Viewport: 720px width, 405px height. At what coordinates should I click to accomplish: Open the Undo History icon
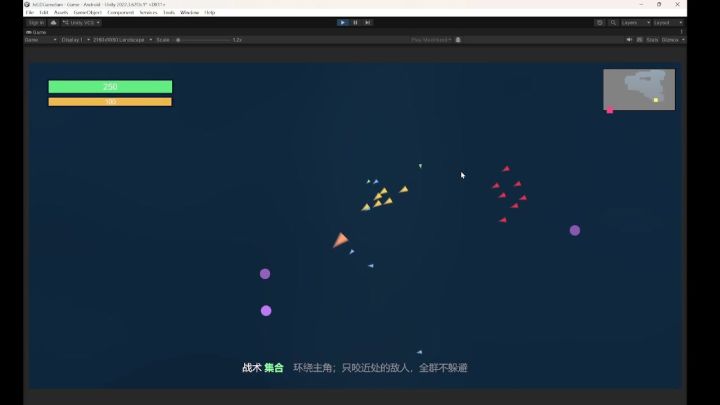[x=599, y=22]
